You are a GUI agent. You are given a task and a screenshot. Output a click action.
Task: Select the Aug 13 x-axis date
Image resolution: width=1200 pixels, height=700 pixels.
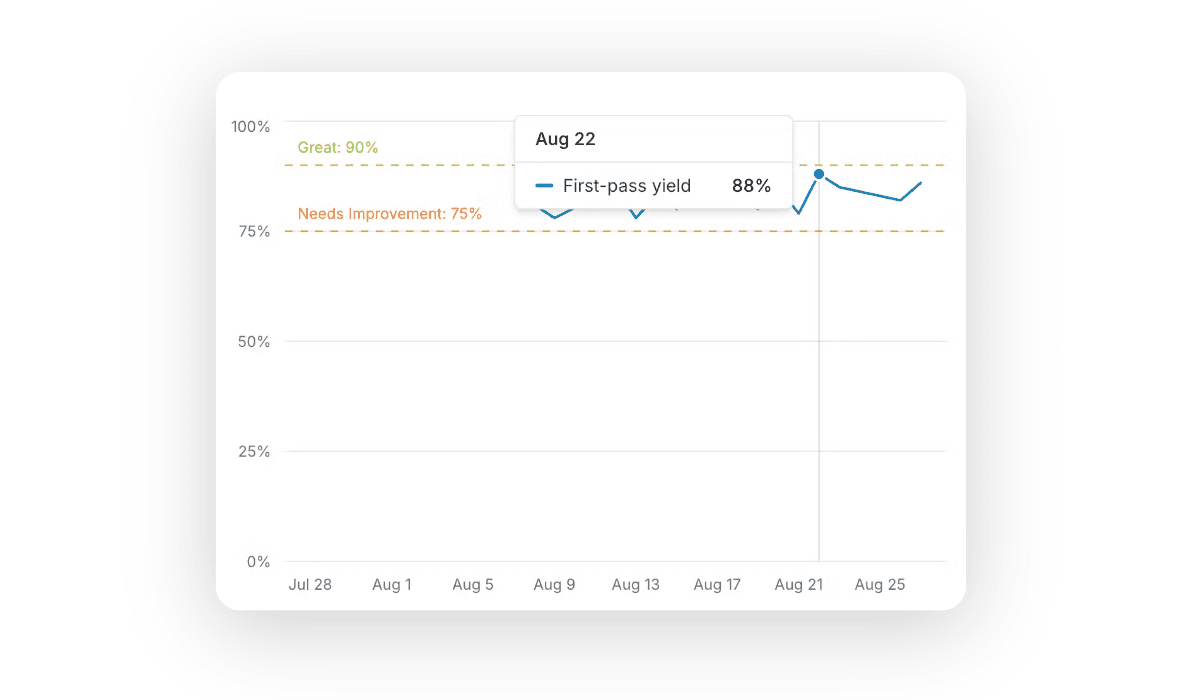pos(636,585)
